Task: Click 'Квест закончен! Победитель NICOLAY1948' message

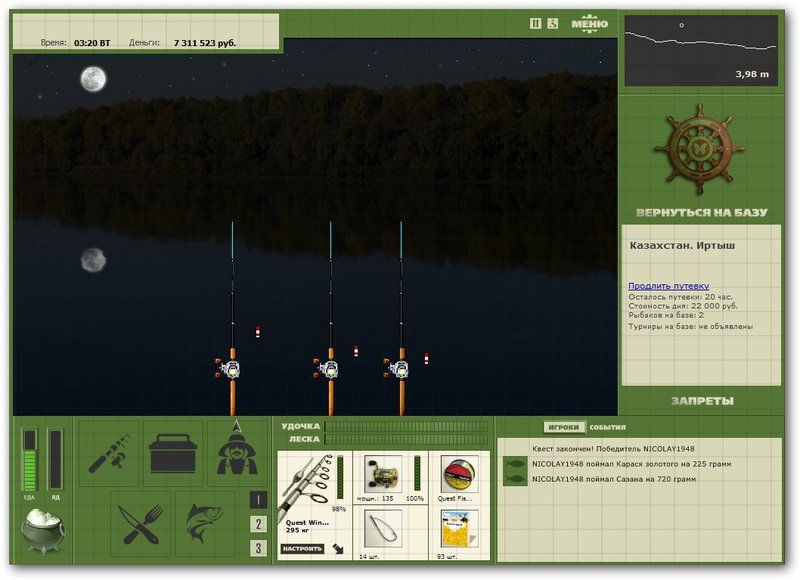Action: tap(613, 449)
